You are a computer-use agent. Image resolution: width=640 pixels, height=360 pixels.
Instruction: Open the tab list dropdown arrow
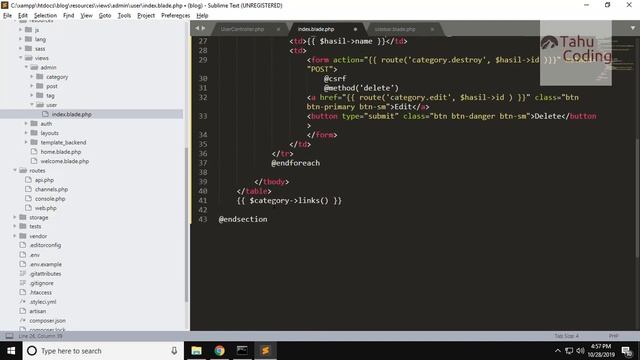point(633,28)
